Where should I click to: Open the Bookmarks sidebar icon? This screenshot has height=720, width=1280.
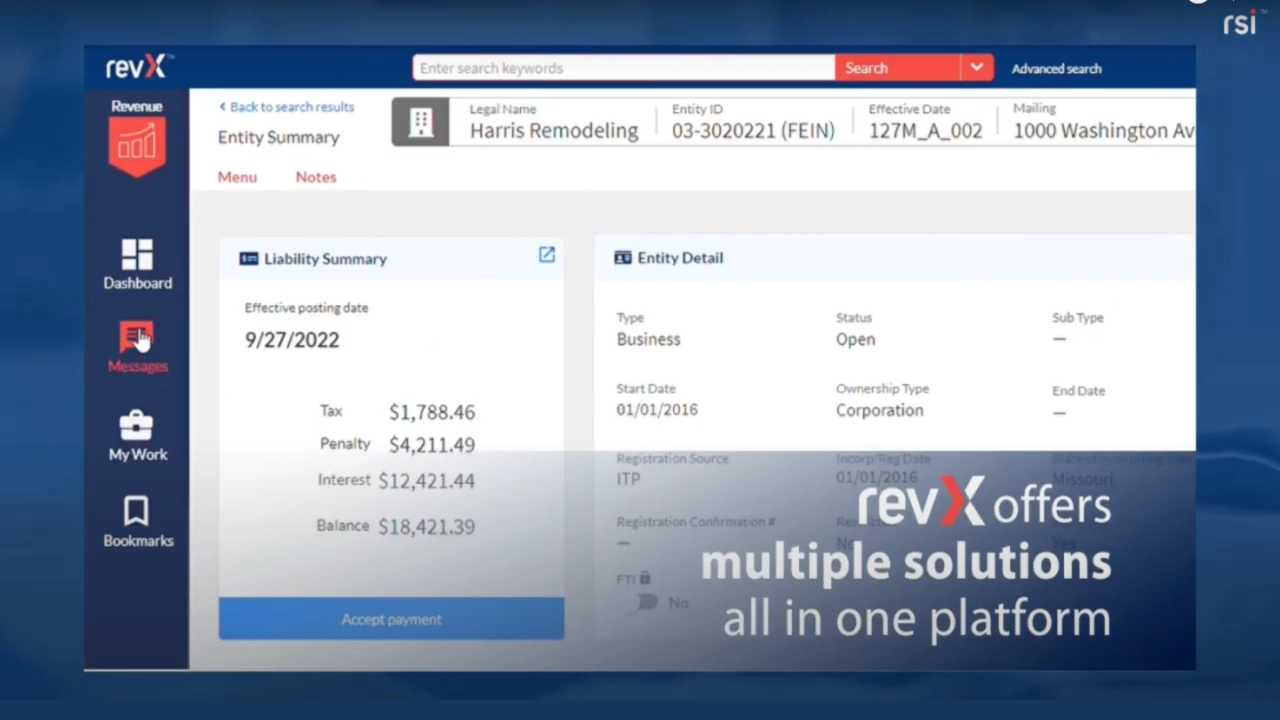pos(136,511)
